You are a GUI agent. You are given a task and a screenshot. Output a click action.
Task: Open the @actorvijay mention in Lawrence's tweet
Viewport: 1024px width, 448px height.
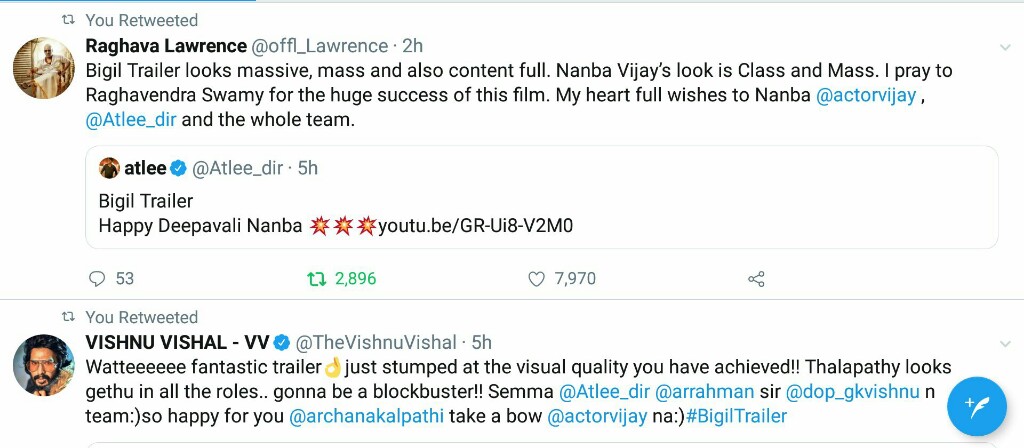pos(866,97)
